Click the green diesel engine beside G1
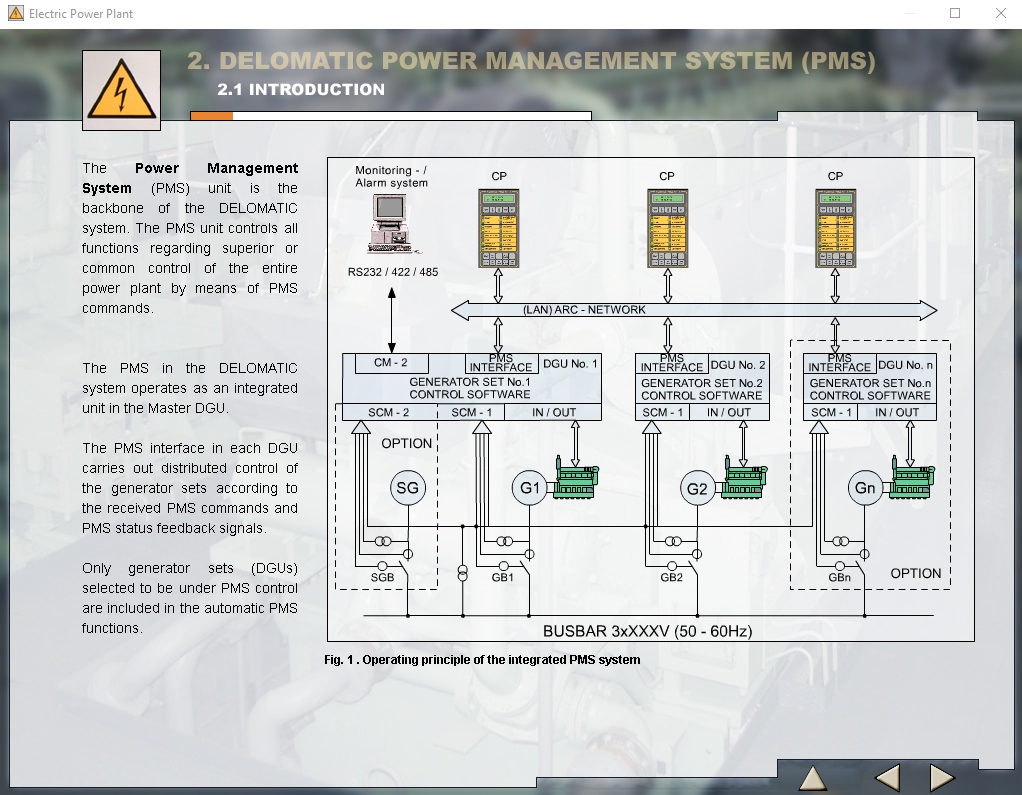The image size is (1022, 795). [x=576, y=479]
